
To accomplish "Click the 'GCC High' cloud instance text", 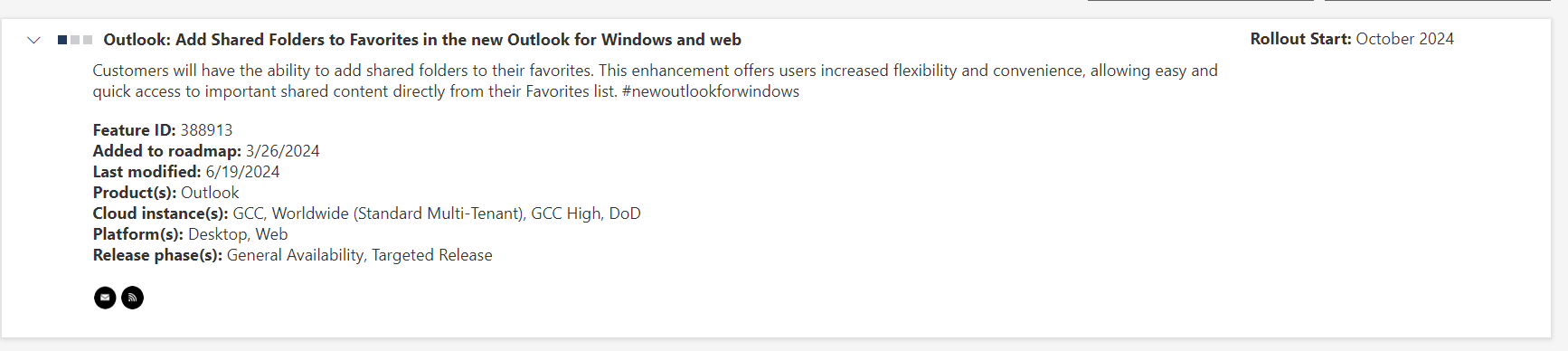I will click(x=566, y=213).
